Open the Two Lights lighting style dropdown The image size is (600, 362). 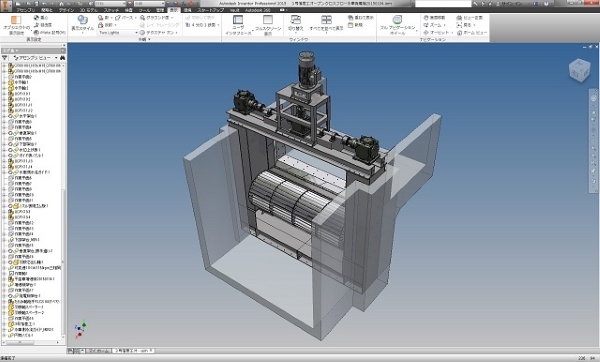coord(118,33)
